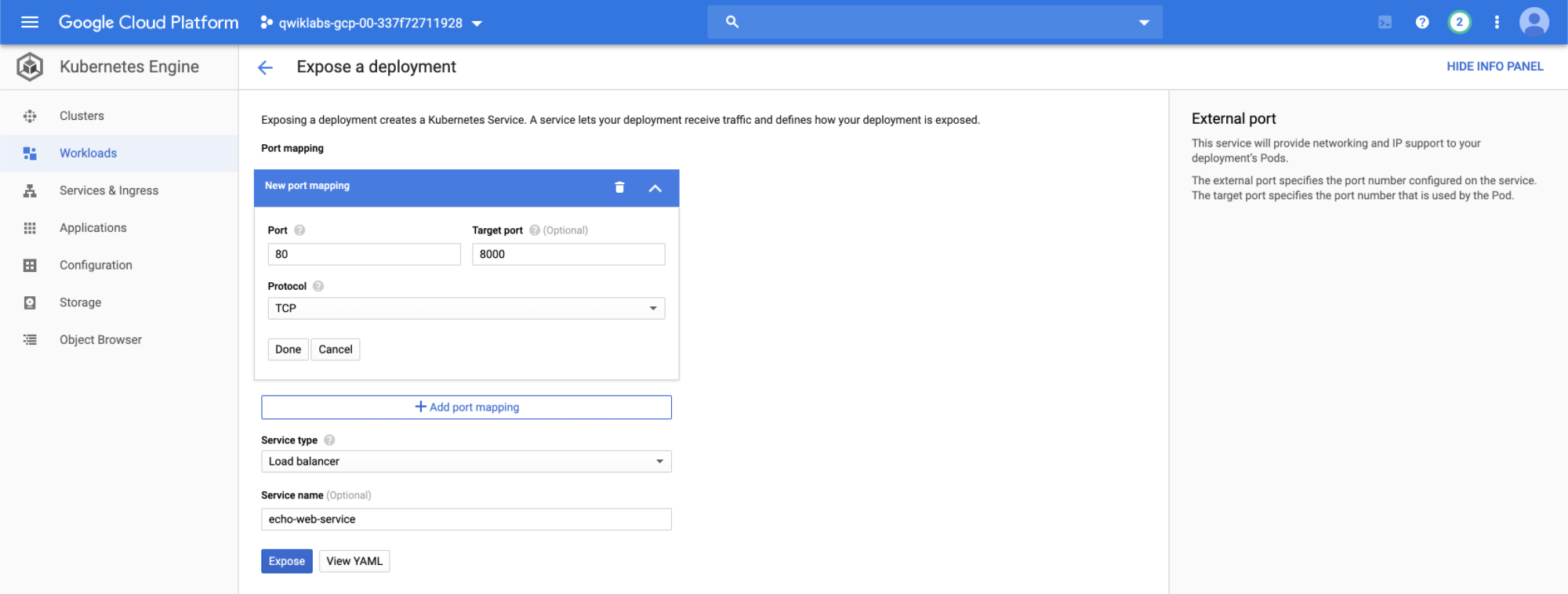The image size is (1568, 594).
Task: Open the help question mark in top bar
Action: coord(1422,22)
